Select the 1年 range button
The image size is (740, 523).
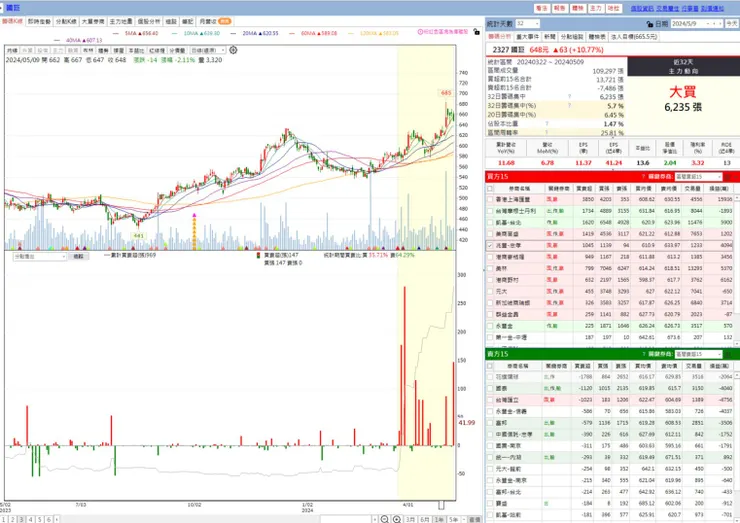[x=439, y=519]
